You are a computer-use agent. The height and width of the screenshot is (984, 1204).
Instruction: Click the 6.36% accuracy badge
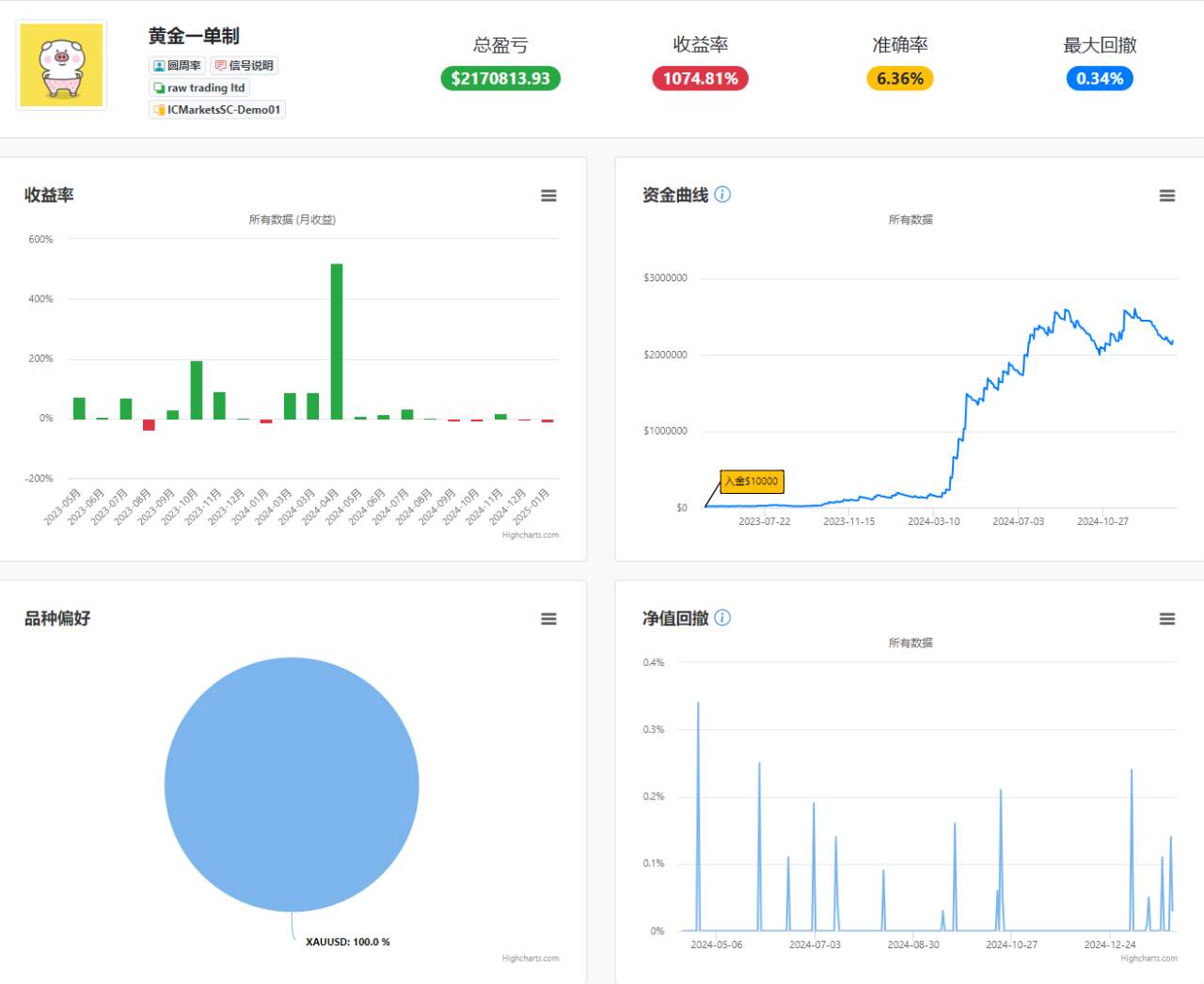click(900, 78)
